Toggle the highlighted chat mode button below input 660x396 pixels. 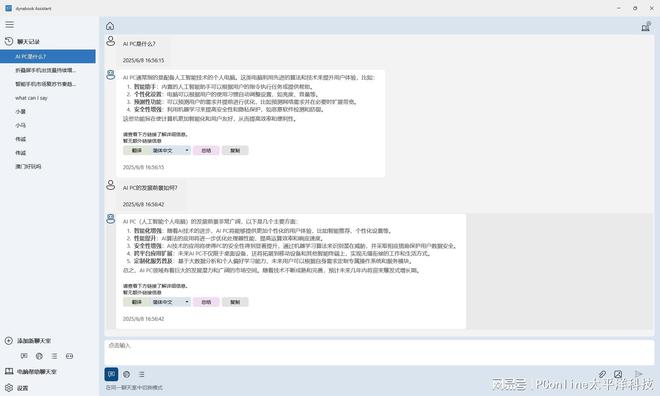(111, 374)
